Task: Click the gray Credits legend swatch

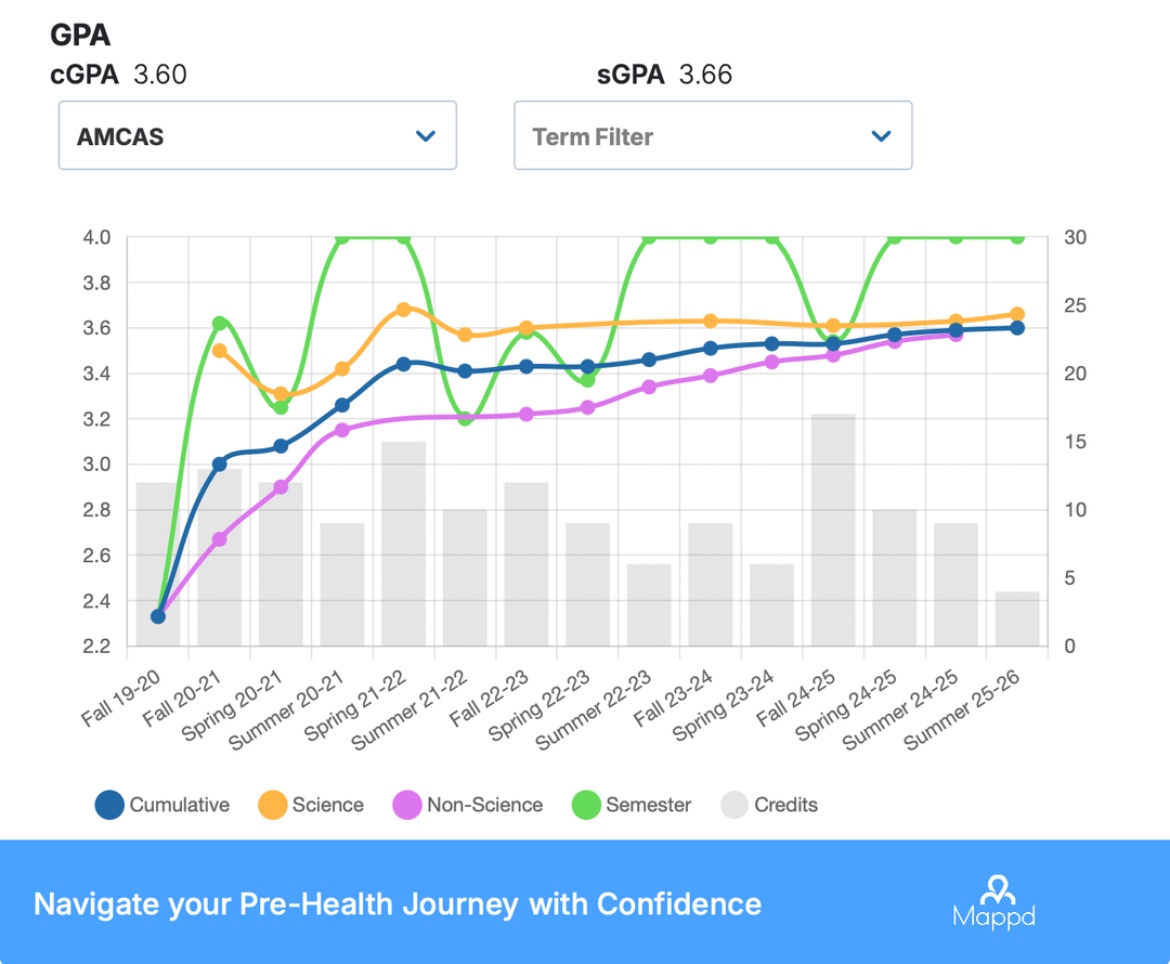Action: point(735,805)
